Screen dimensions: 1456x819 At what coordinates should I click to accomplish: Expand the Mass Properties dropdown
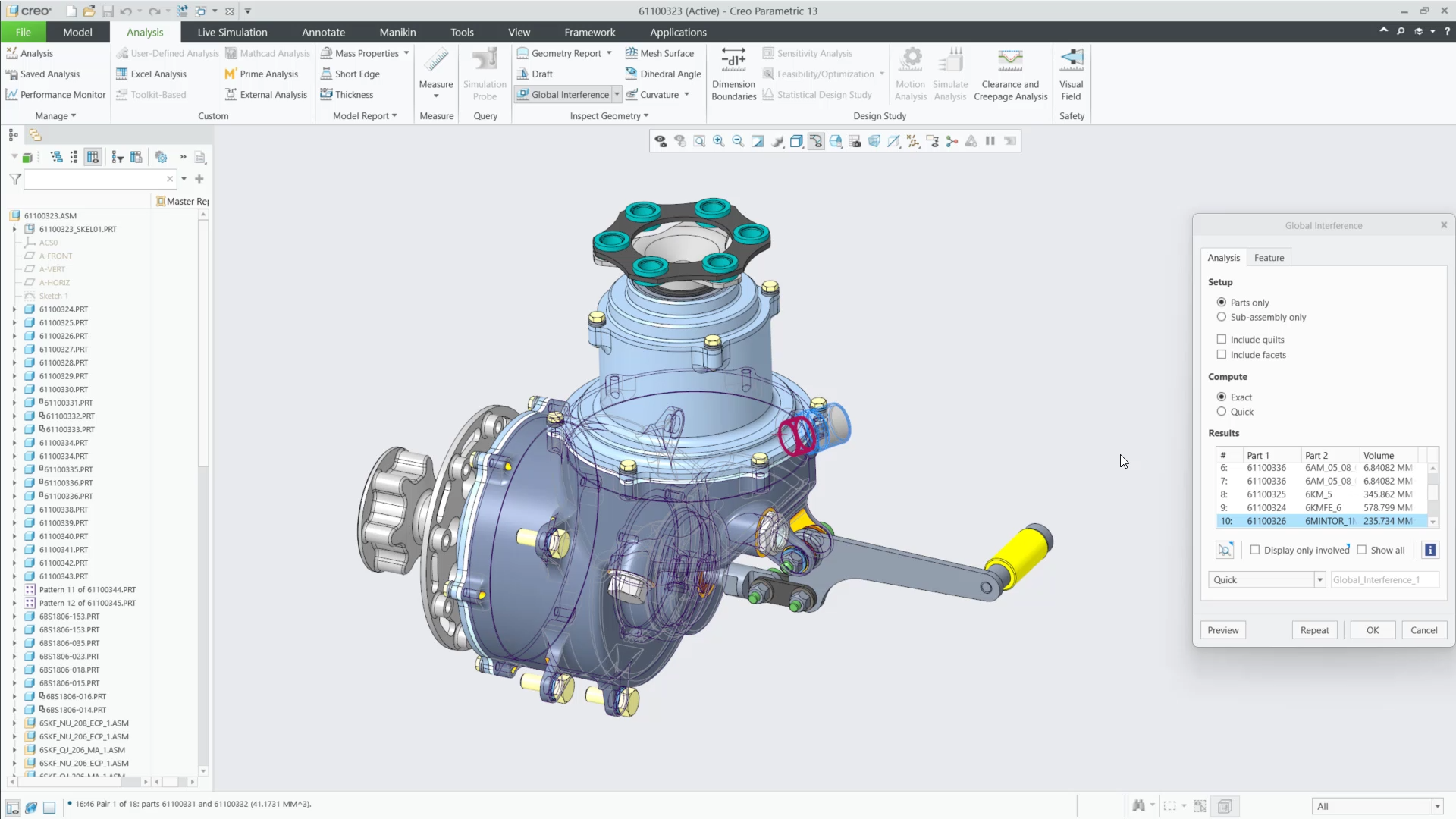tap(406, 53)
